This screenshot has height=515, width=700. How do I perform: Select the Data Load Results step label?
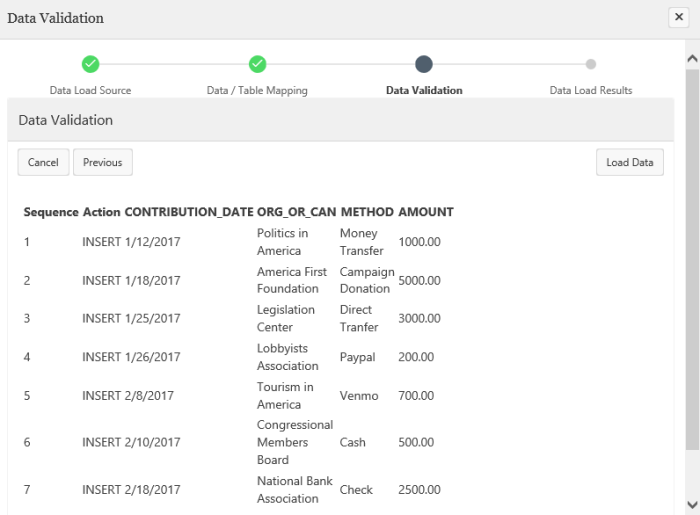591,90
